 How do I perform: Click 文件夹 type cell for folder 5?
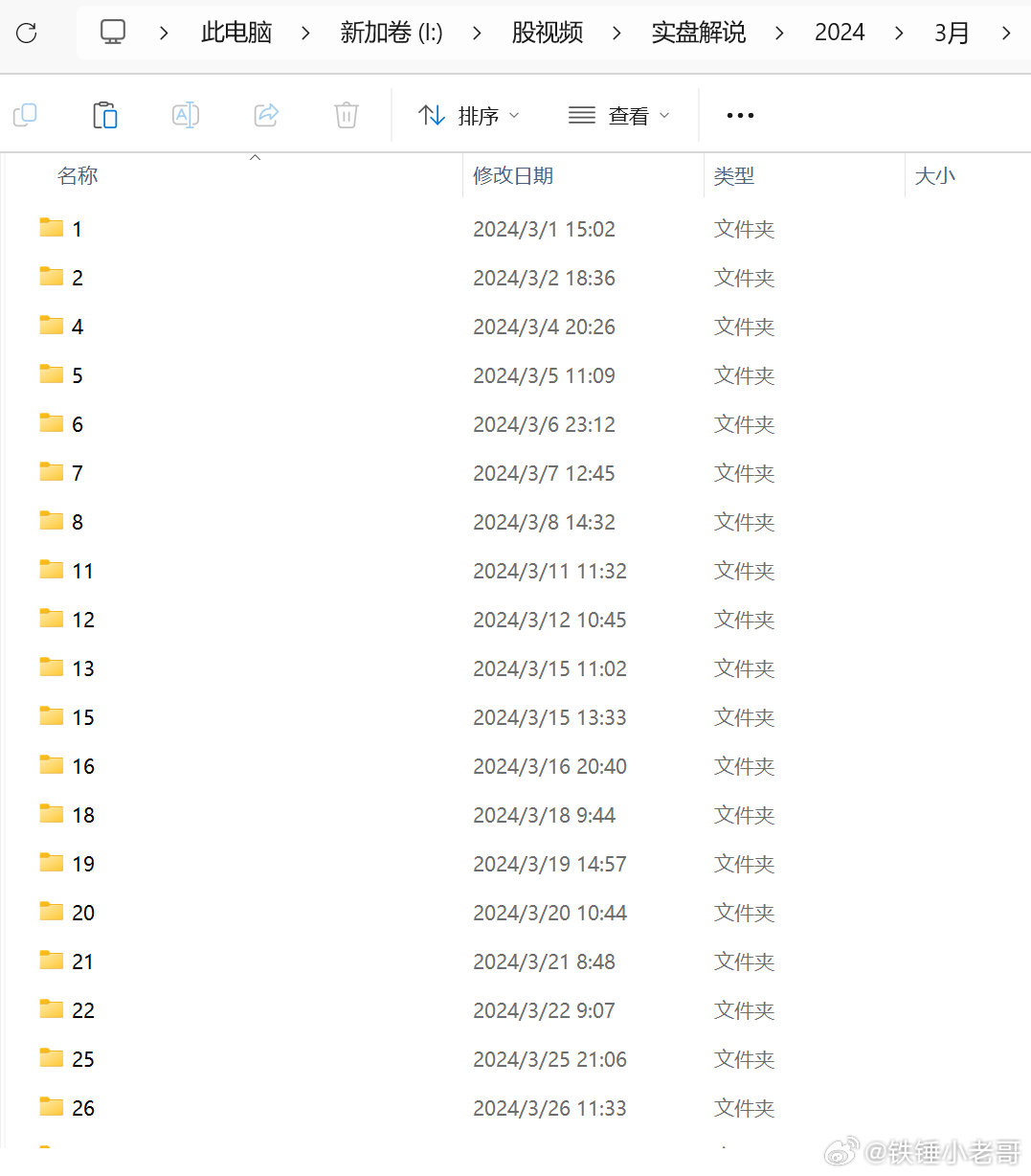click(x=744, y=375)
